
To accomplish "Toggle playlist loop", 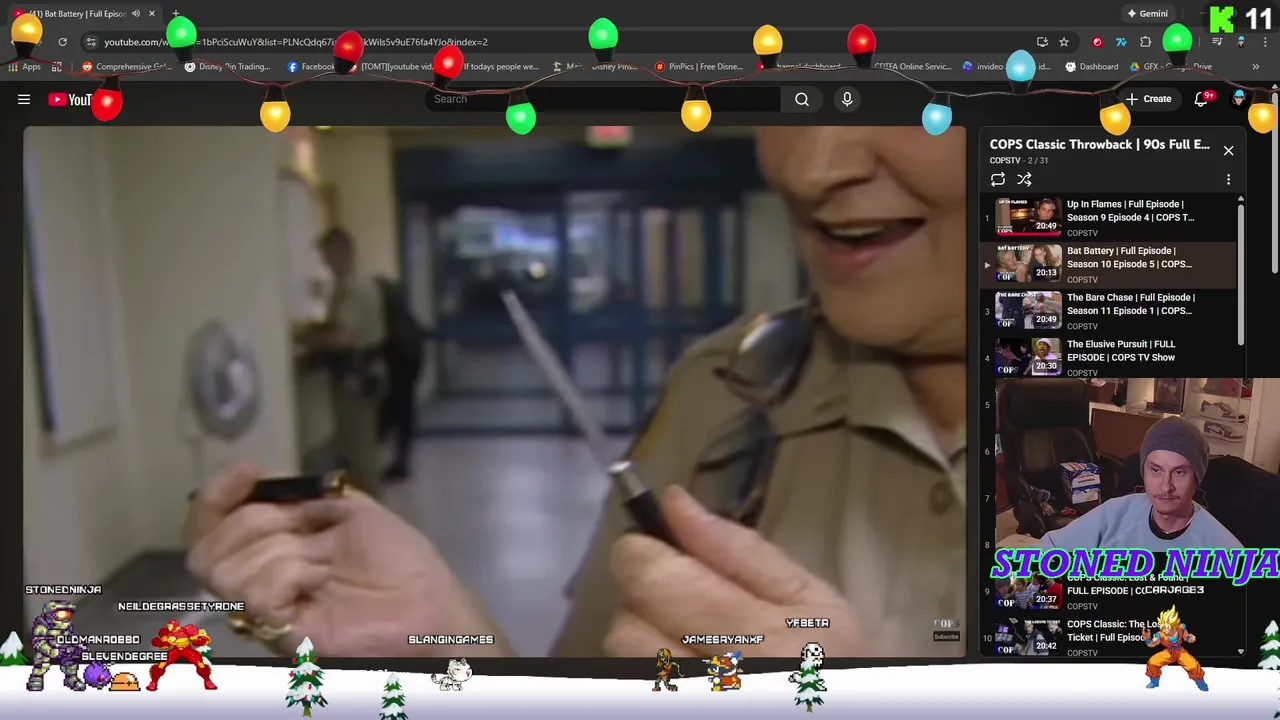I will tap(998, 179).
